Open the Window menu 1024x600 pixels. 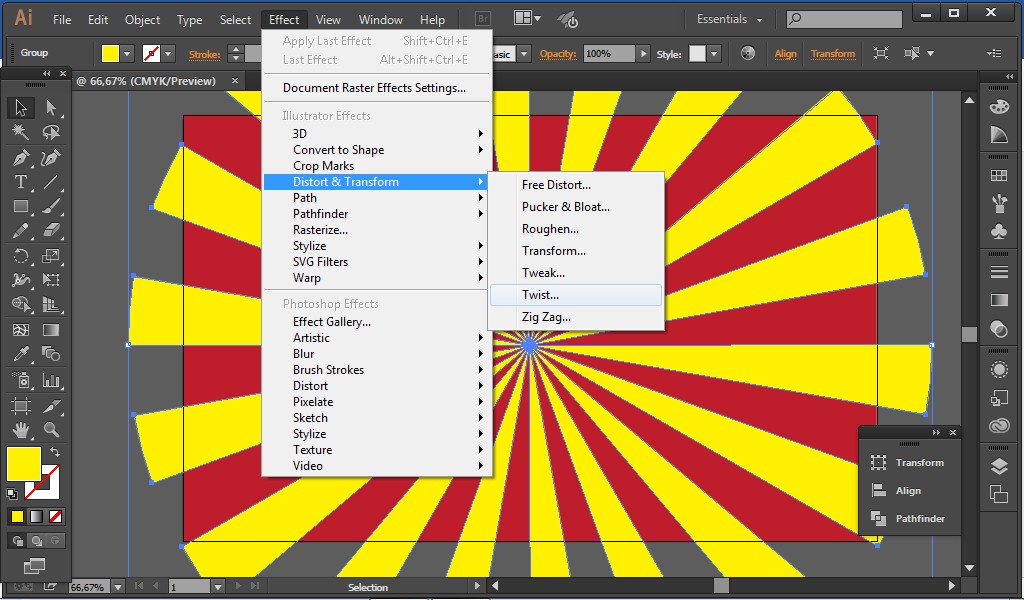point(379,19)
